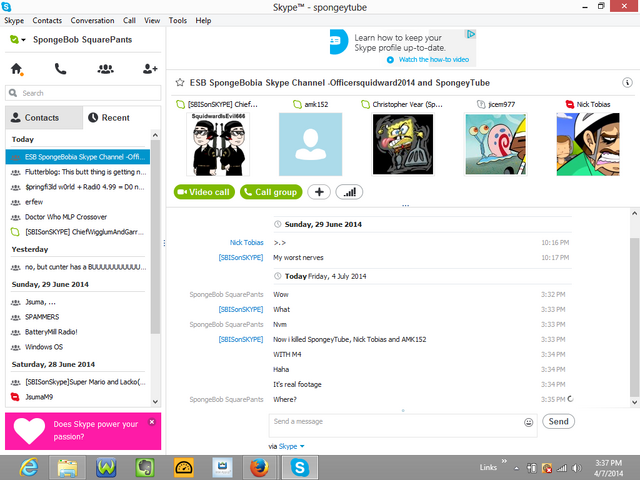The height and width of the screenshot is (480, 640).
Task: Click the Send button
Action: click(558, 421)
